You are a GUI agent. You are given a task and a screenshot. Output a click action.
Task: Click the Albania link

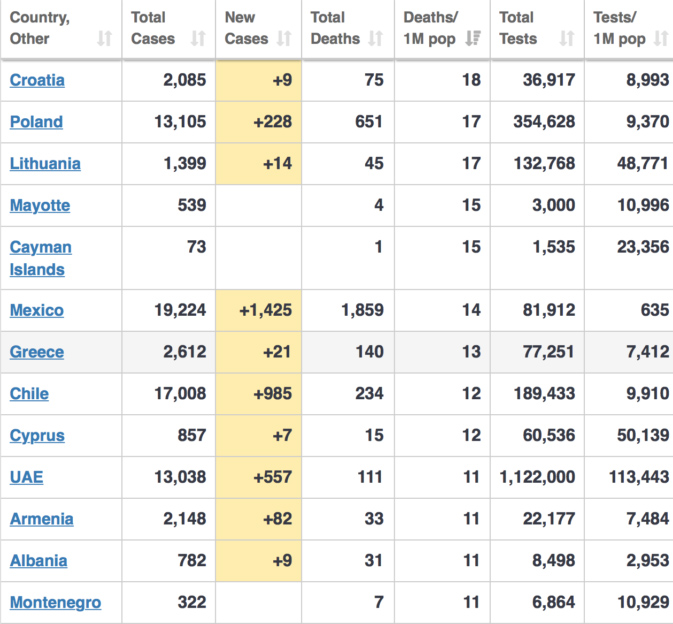(38, 561)
